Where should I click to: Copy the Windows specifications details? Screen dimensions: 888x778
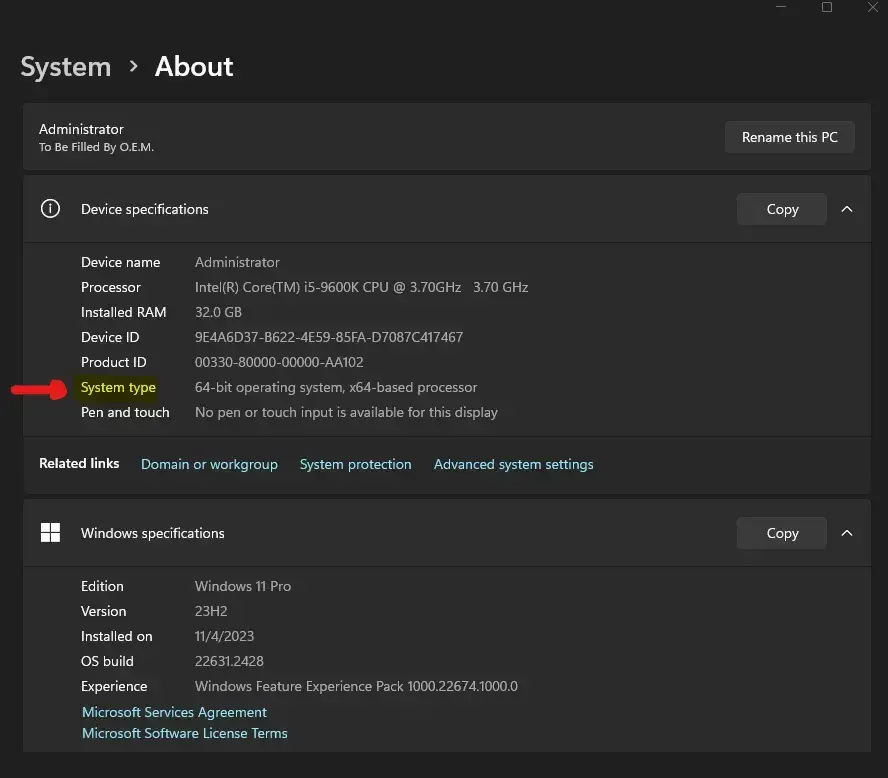pyautogui.click(x=781, y=533)
